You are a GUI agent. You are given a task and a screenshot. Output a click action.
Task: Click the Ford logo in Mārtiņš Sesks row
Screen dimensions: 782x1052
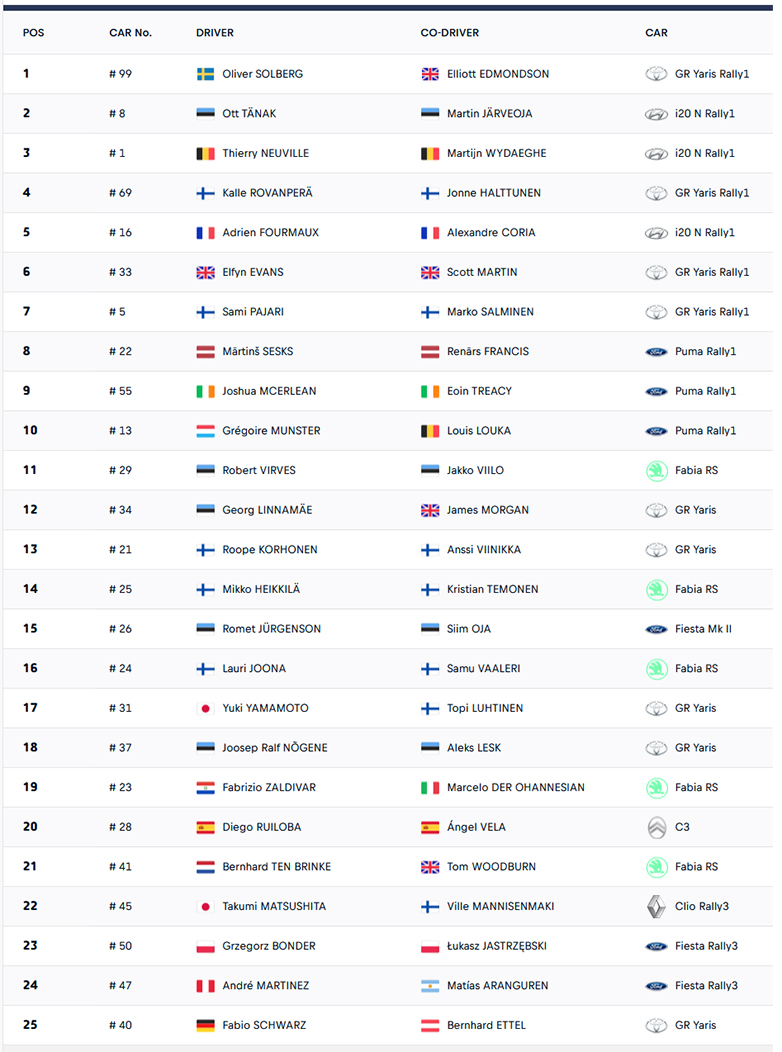point(656,352)
